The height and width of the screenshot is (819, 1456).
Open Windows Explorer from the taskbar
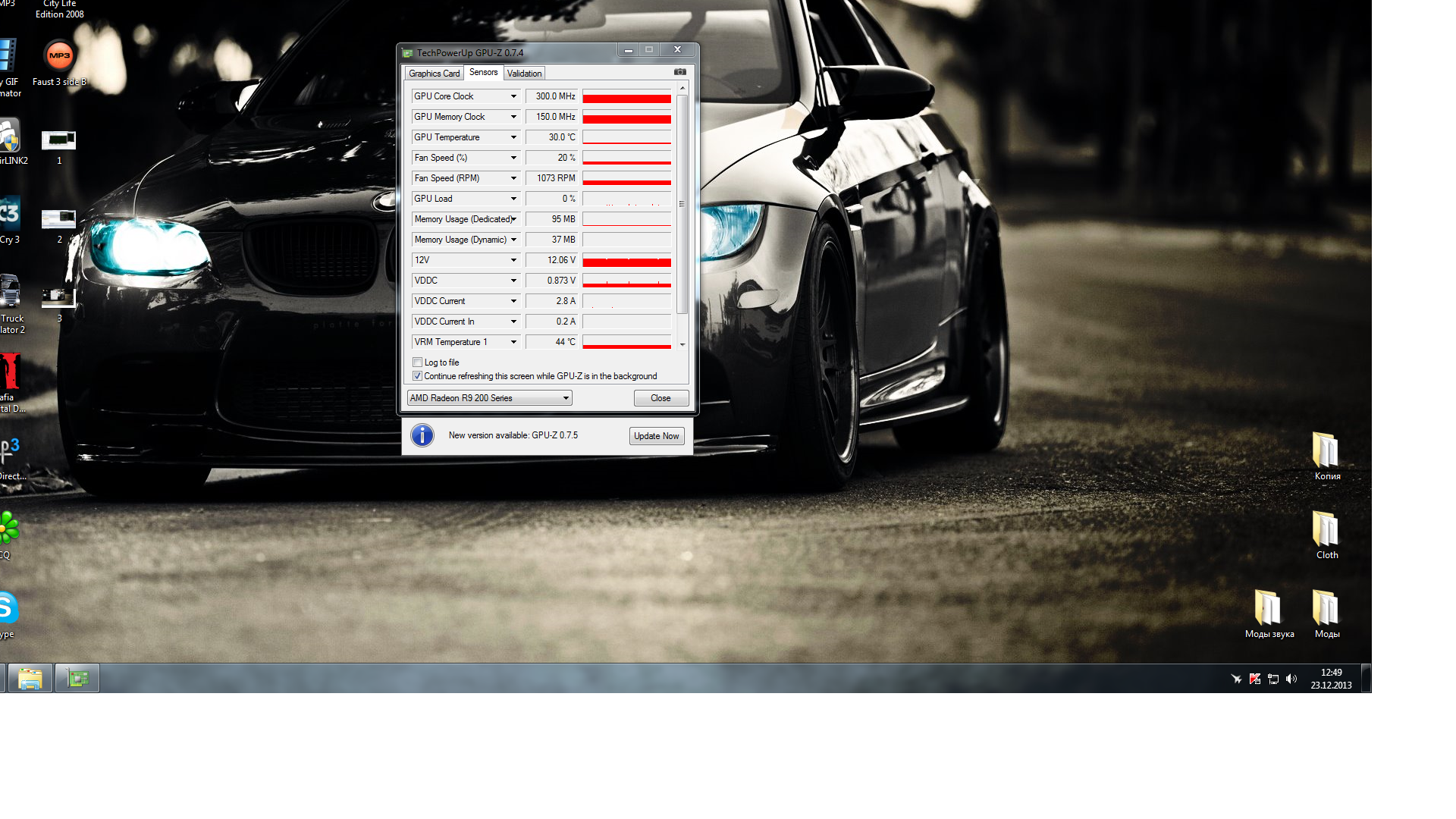coord(30,678)
